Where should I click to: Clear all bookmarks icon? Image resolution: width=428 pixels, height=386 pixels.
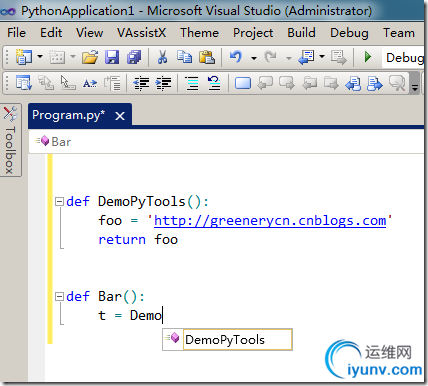click(x=397, y=83)
